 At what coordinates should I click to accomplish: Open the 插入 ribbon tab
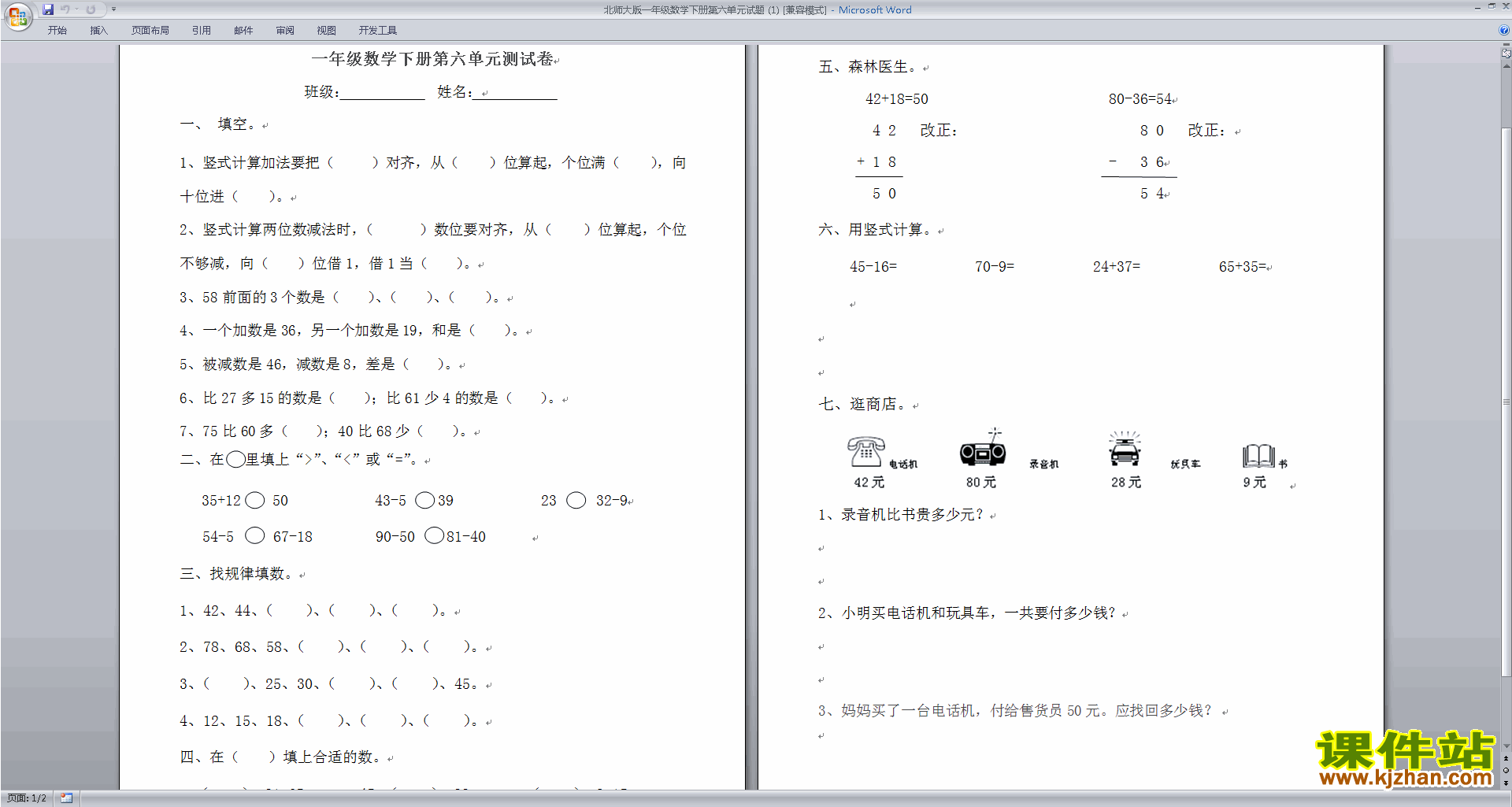tap(98, 30)
